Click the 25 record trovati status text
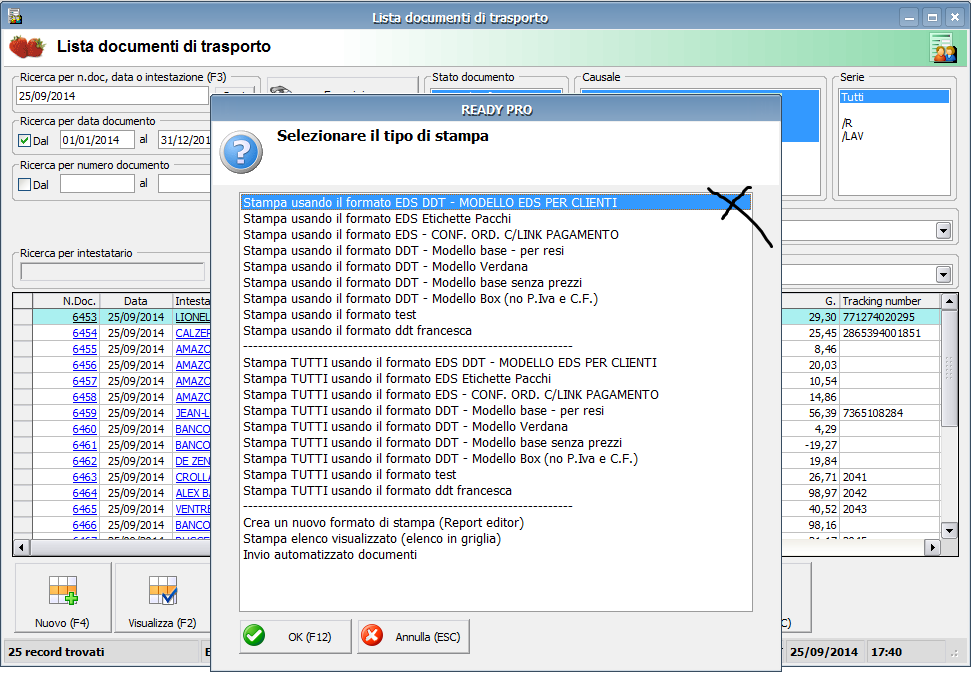The image size is (971, 688). pos(56,652)
